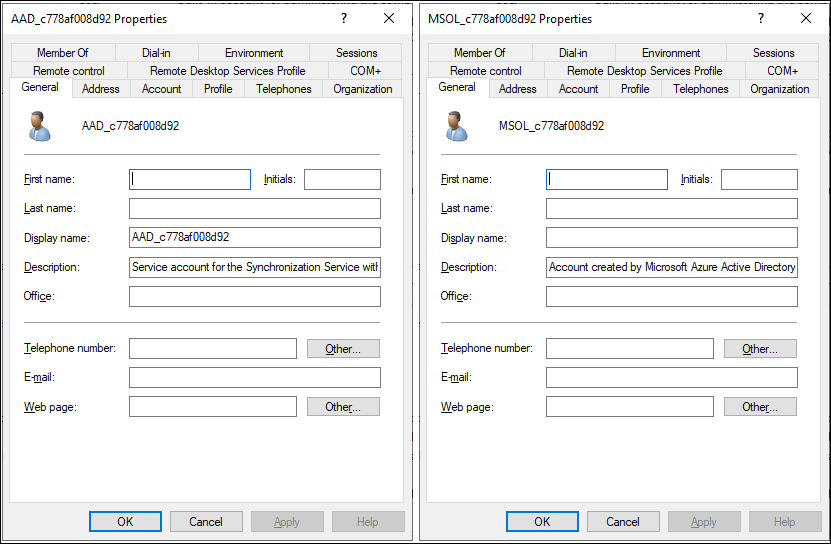Image resolution: width=831 pixels, height=544 pixels.
Task: Open Remote Desktop Services Profile tab in MSOL window
Action: (x=645, y=71)
